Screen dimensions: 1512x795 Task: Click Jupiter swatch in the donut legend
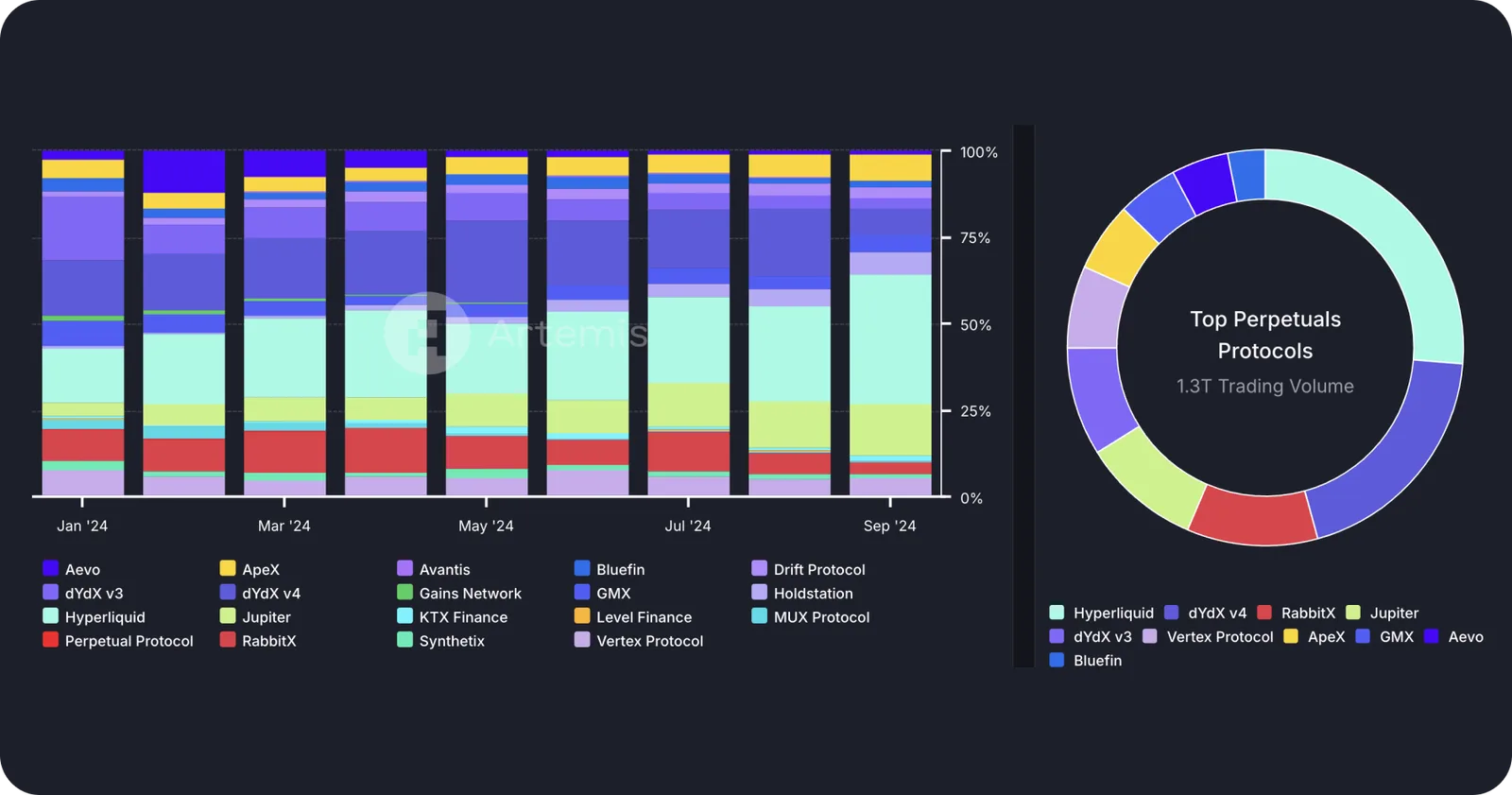1353,612
